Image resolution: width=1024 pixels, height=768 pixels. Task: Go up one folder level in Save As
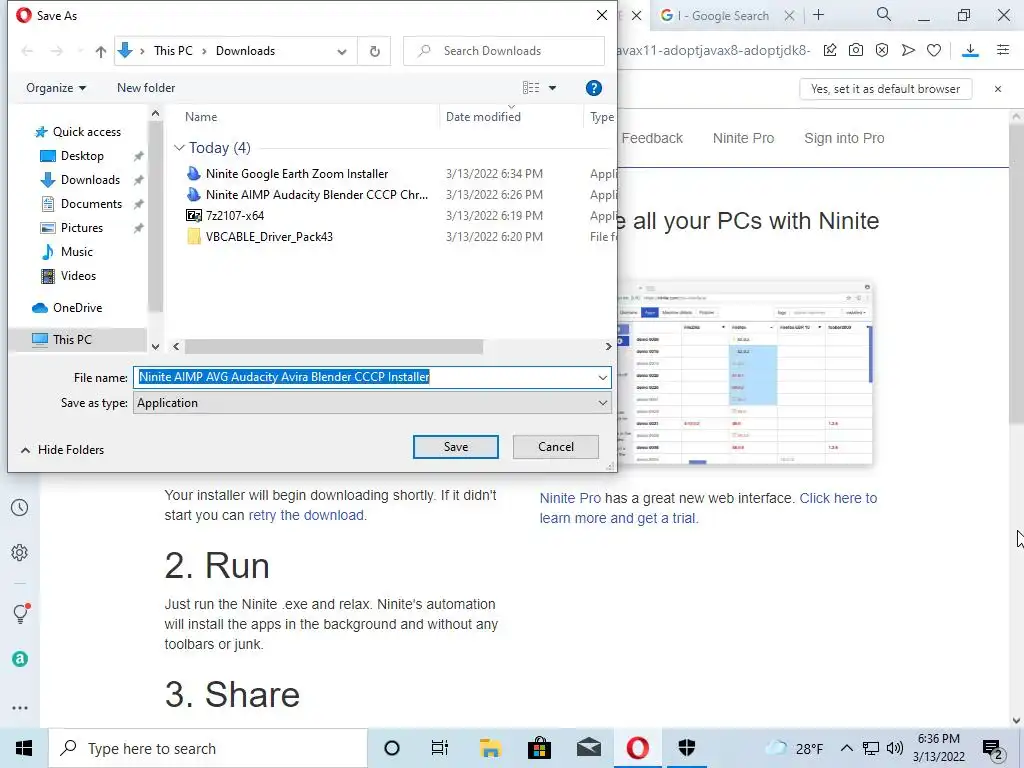point(101,52)
